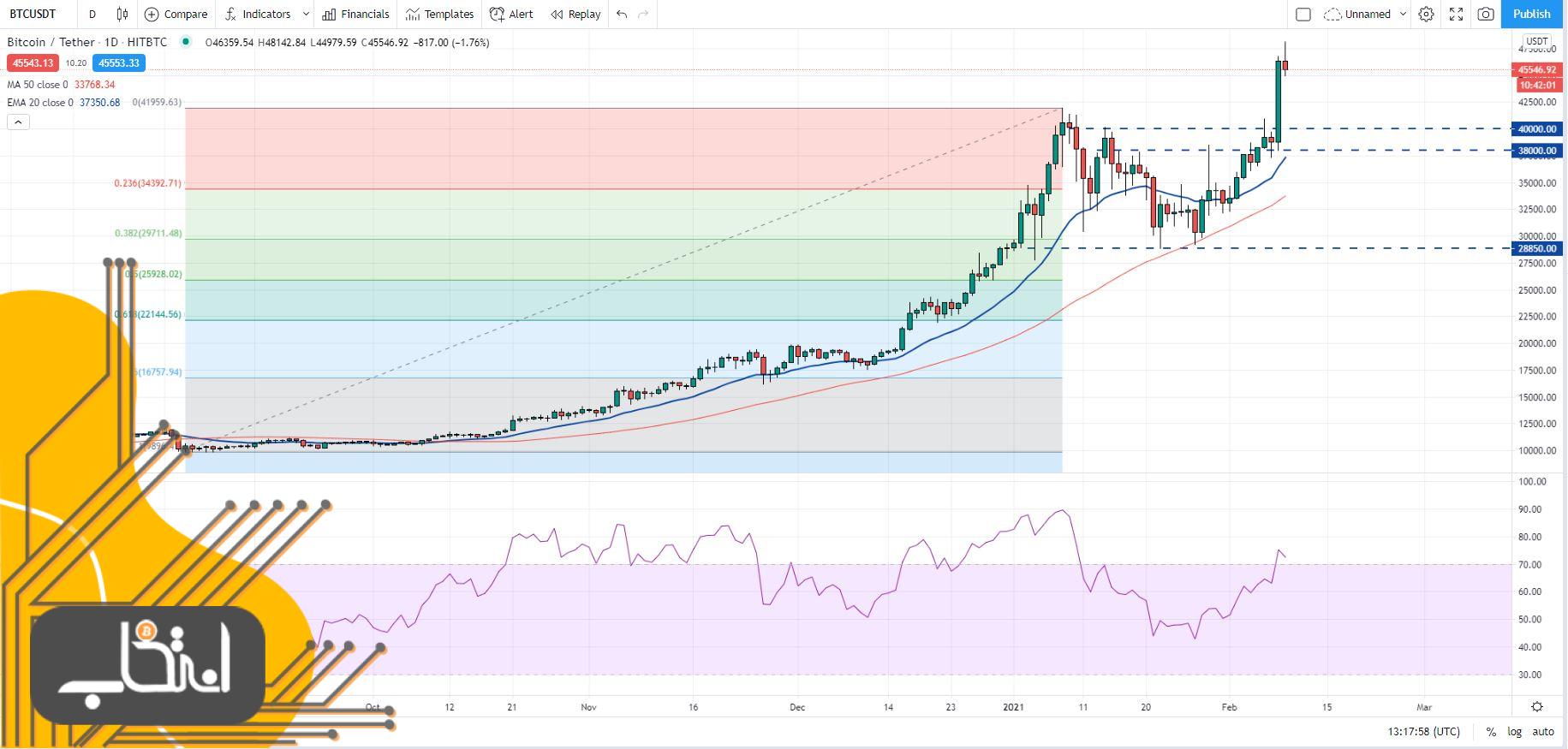The width and height of the screenshot is (1568, 749).
Task: Collapse the indicator legend chevron
Action: [18, 122]
